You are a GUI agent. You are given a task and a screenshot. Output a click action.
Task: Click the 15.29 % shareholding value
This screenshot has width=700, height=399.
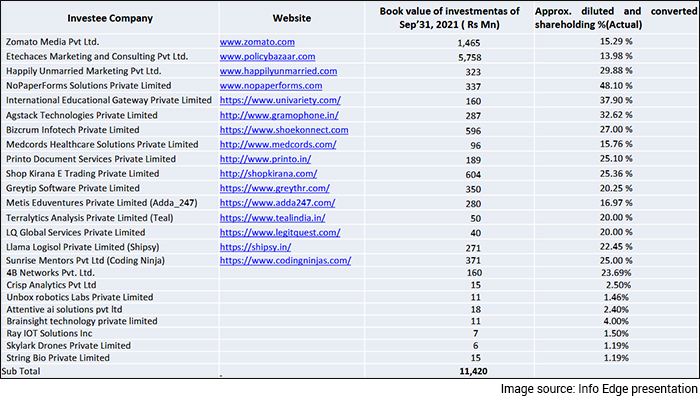616,42
